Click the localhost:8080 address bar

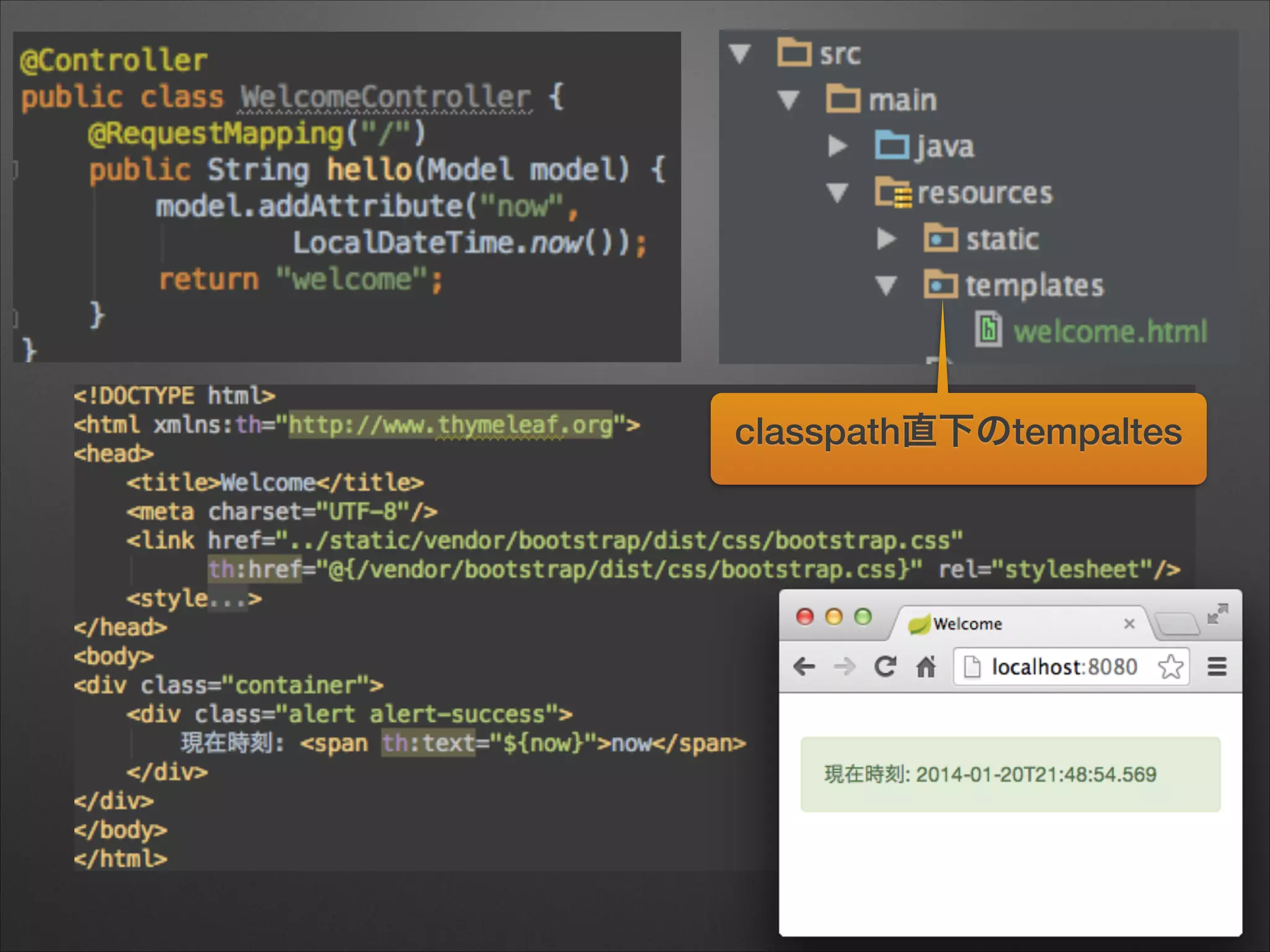pyautogui.click(x=1071, y=666)
